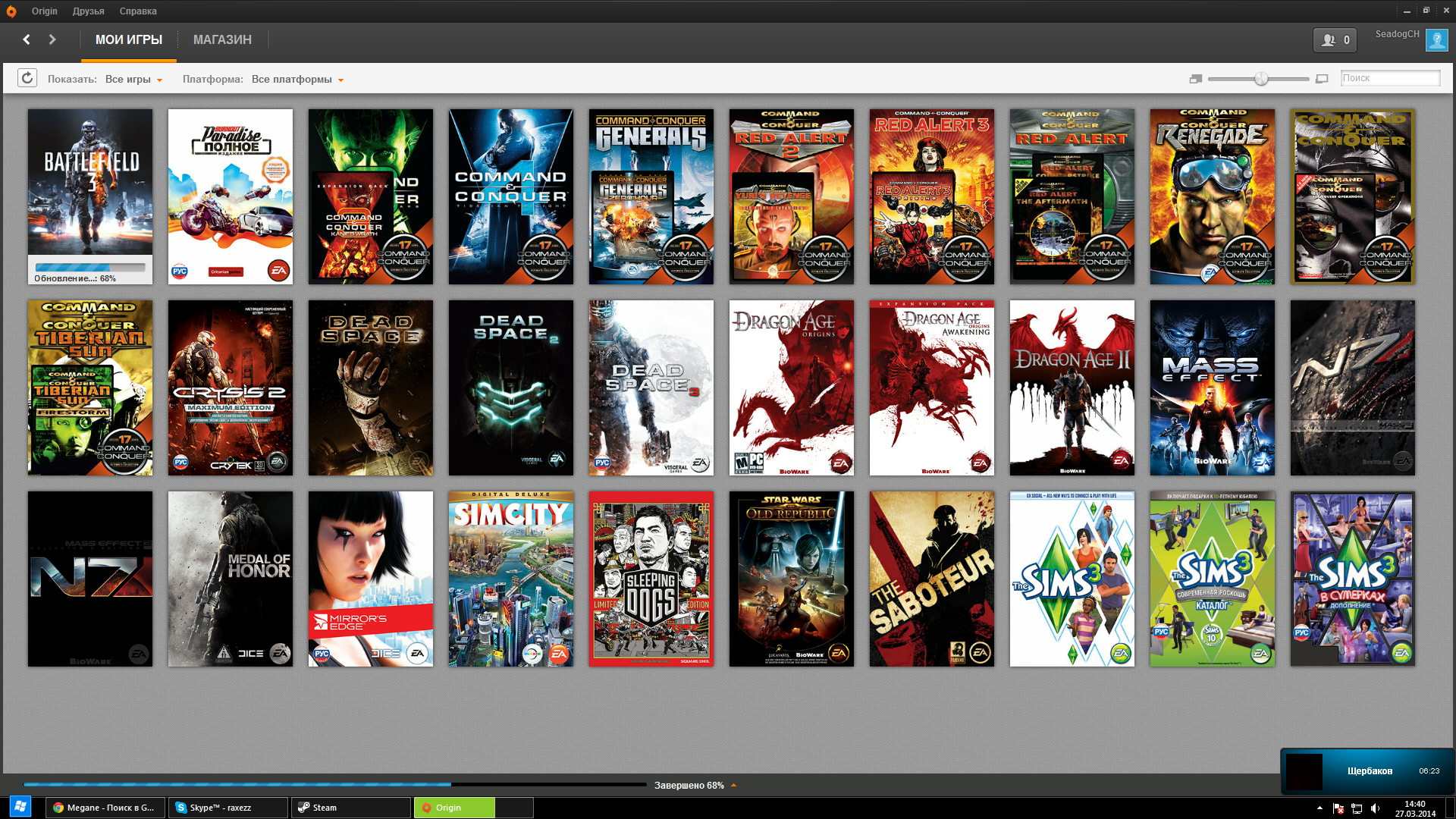The width and height of the screenshot is (1456, 819).
Task: Click the SeadogCH profile avatar
Action: click(1436, 40)
